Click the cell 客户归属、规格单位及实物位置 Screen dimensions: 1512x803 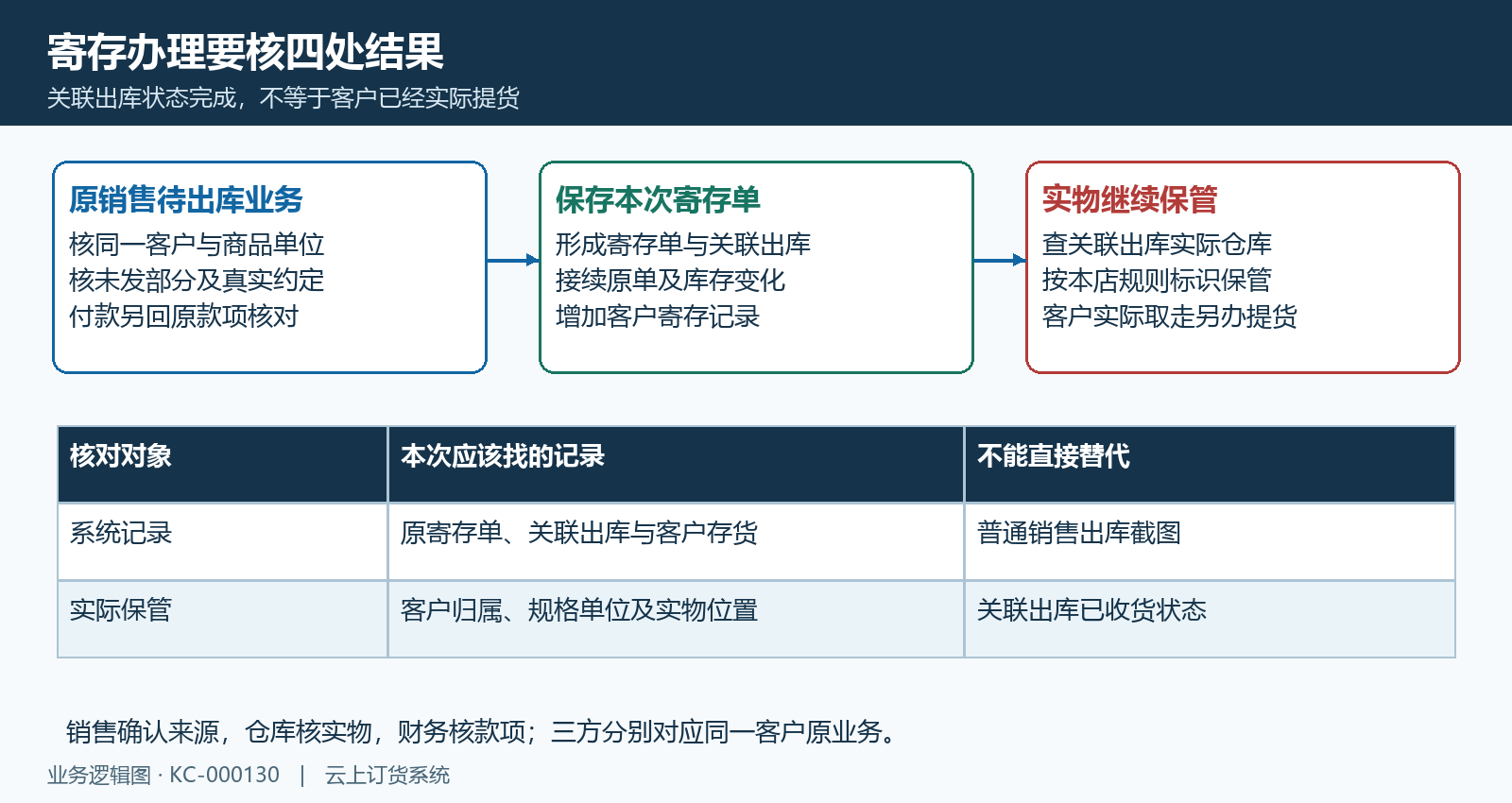[x=677, y=619]
